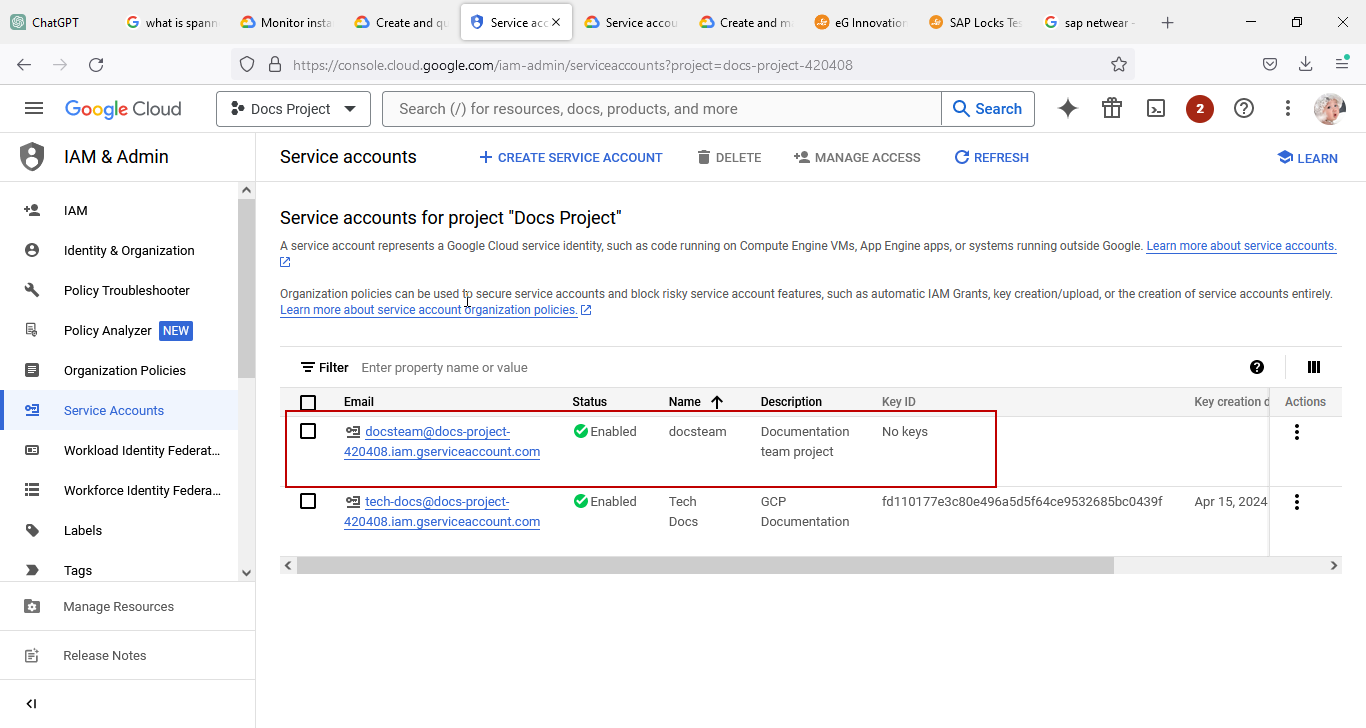Open Organization Policies in sidebar
1366x728 pixels.
click(119, 370)
